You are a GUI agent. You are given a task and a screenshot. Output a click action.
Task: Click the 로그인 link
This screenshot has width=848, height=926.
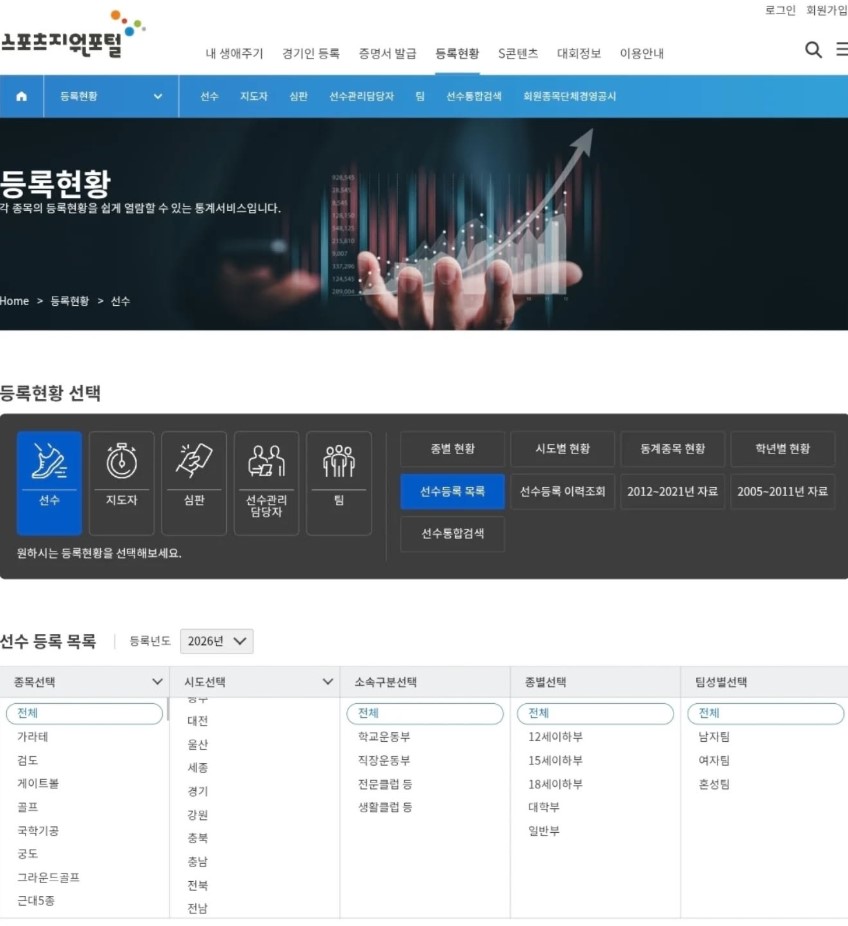780,10
